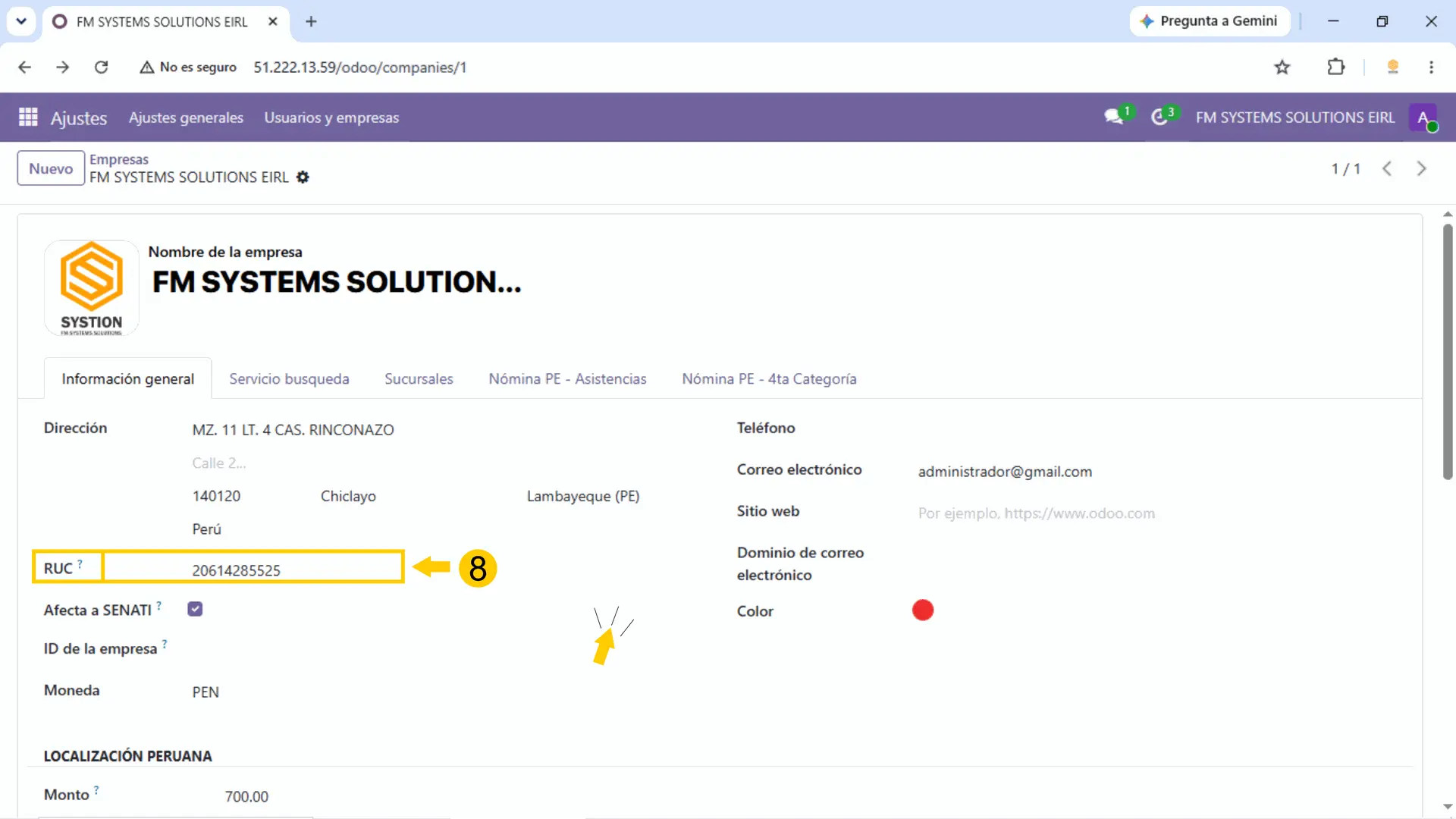Open the Odoo apps grid menu
The image size is (1456, 819).
(28, 118)
